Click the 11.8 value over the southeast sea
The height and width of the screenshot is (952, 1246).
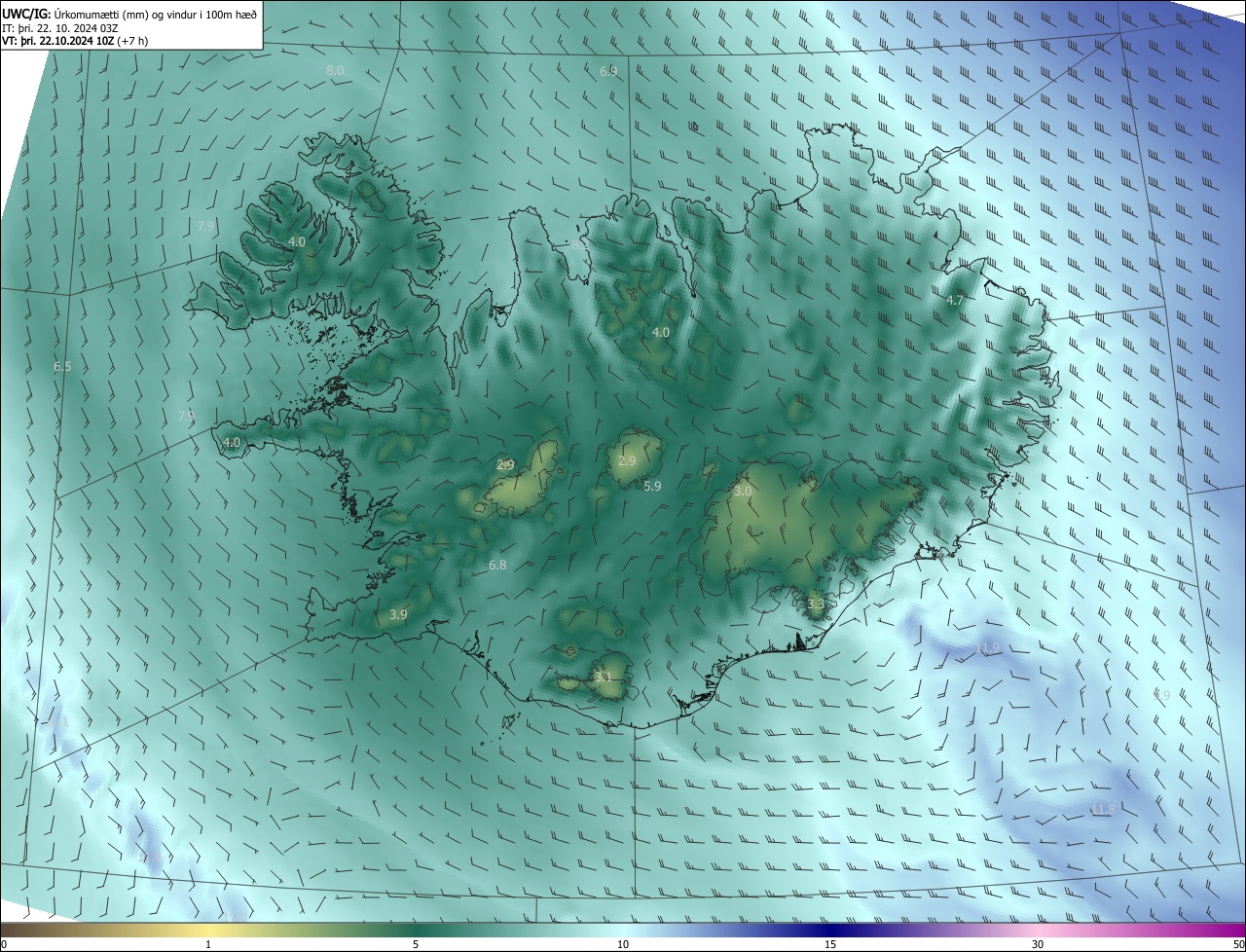coord(1104,810)
